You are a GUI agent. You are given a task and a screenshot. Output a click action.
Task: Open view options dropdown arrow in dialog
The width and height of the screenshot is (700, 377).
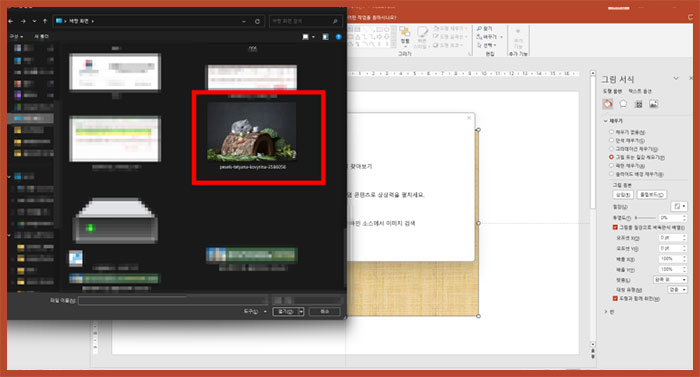pyautogui.click(x=313, y=37)
